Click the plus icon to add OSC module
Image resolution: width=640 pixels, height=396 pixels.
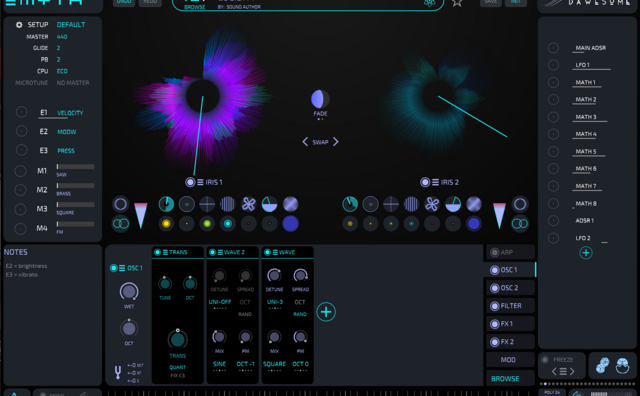pos(326,312)
